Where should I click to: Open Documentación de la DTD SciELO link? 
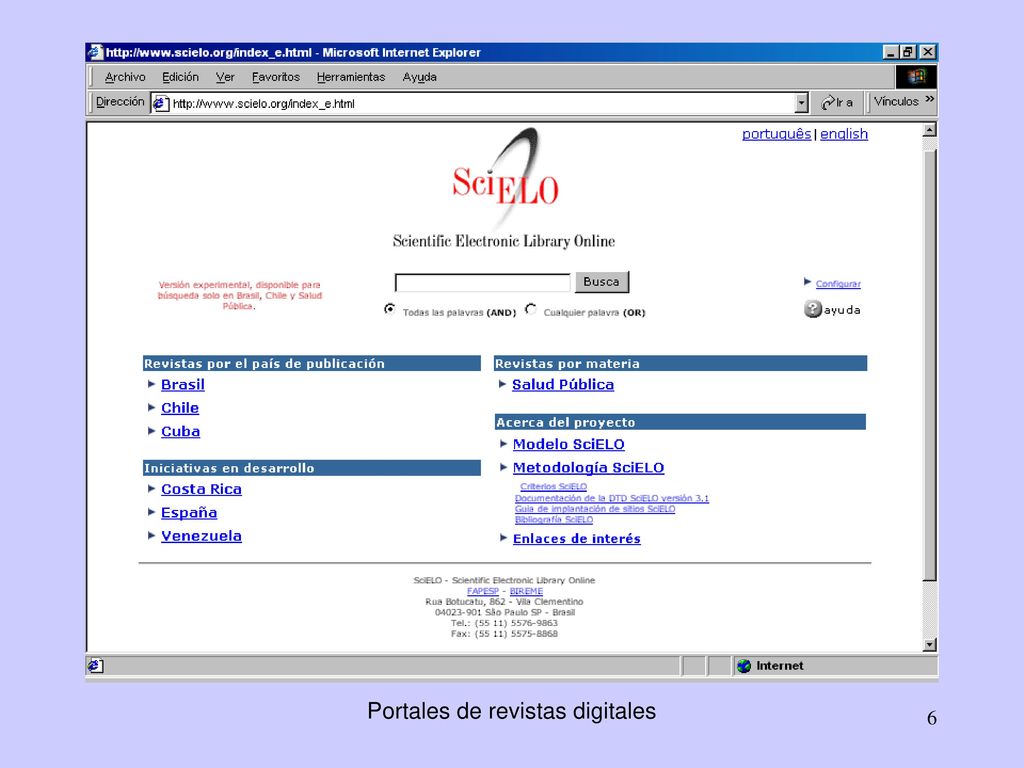[x=612, y=498]
